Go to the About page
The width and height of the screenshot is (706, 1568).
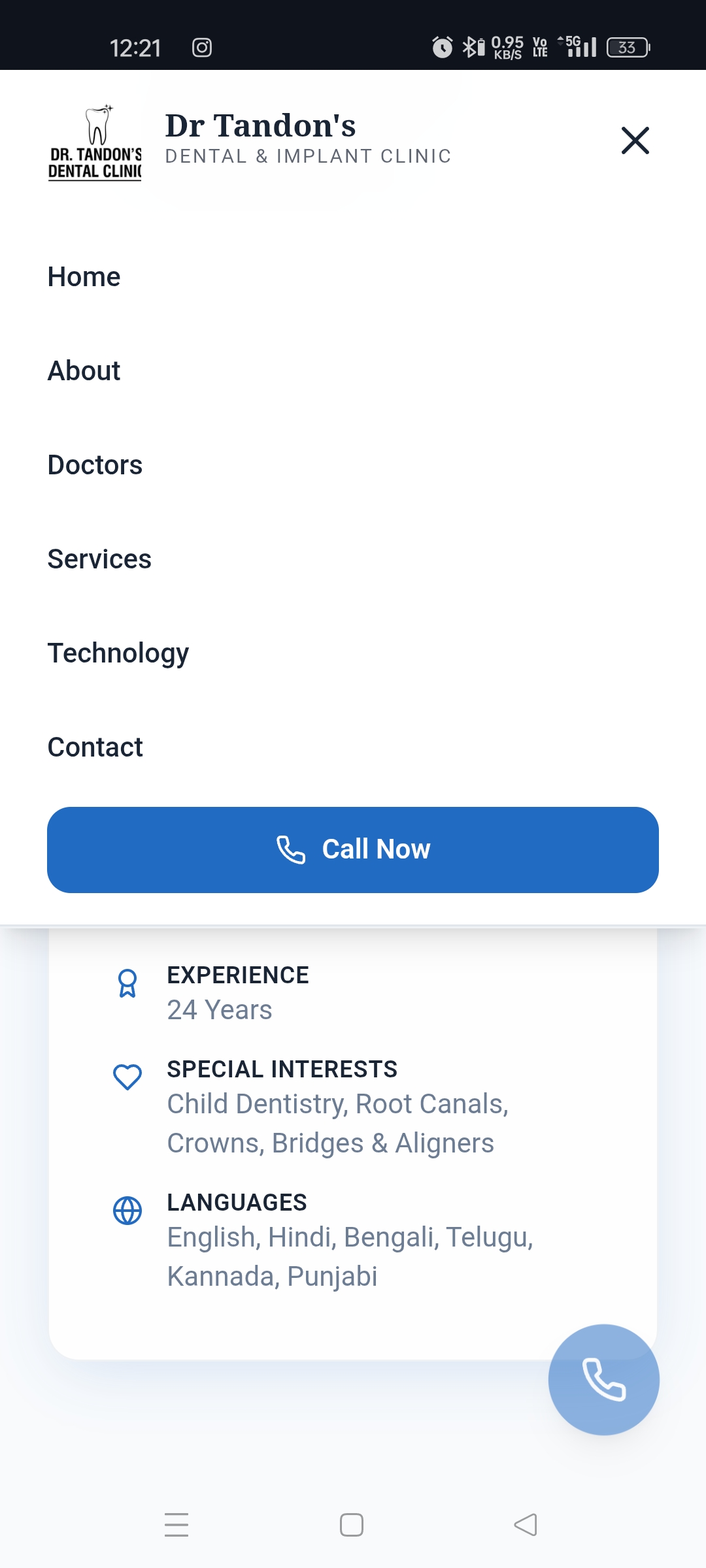[84, 371]
